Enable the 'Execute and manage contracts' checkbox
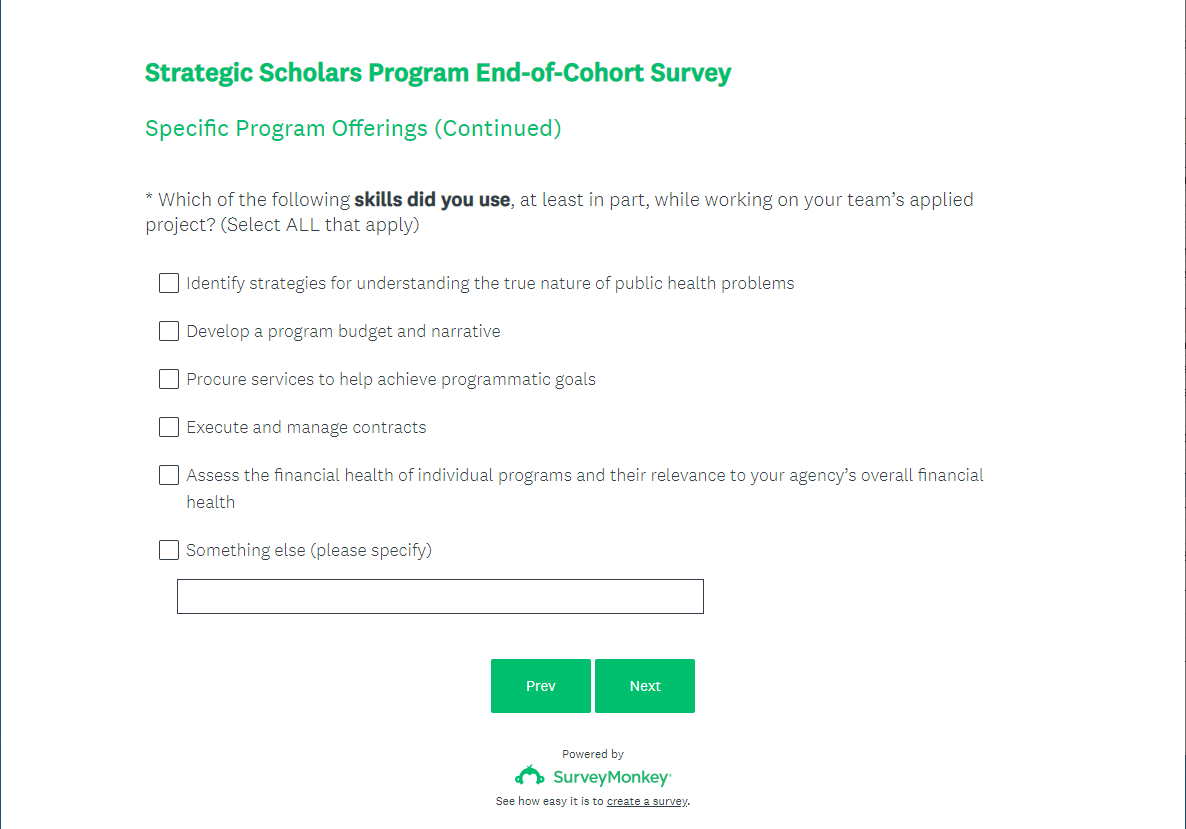1186x829 pixels. coord(169,427)
